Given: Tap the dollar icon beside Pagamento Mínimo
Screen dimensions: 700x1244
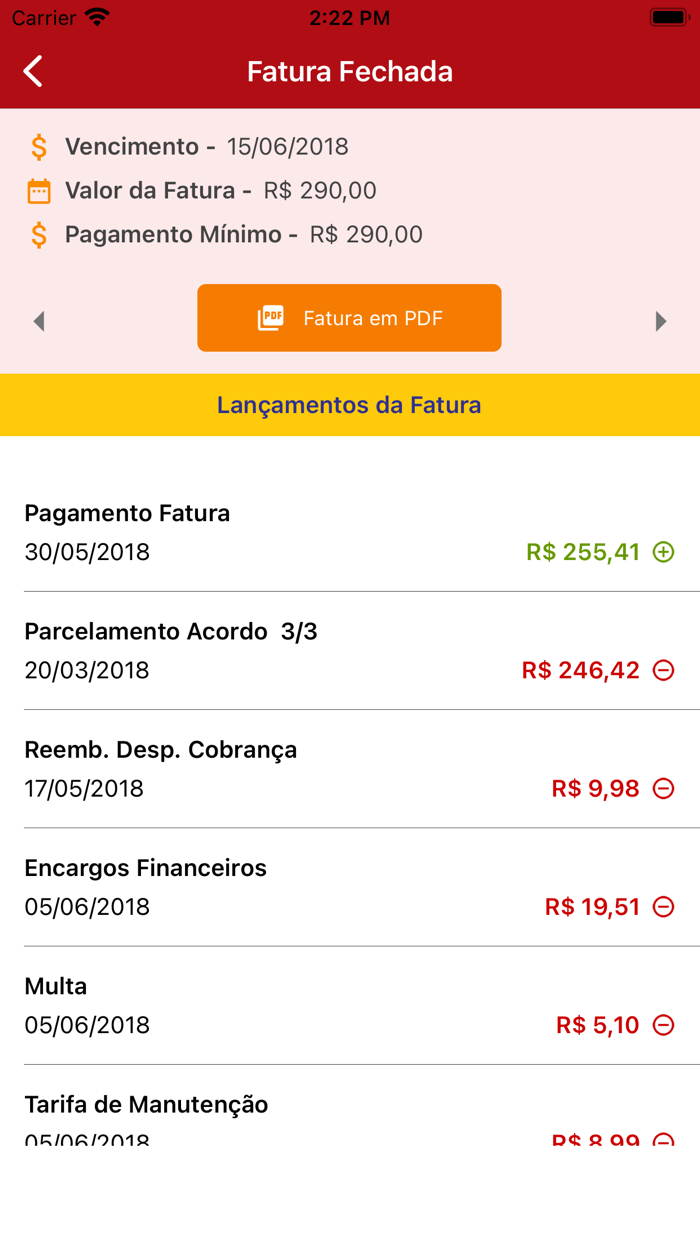Looking at the screenshot, I should pos(37,234).
